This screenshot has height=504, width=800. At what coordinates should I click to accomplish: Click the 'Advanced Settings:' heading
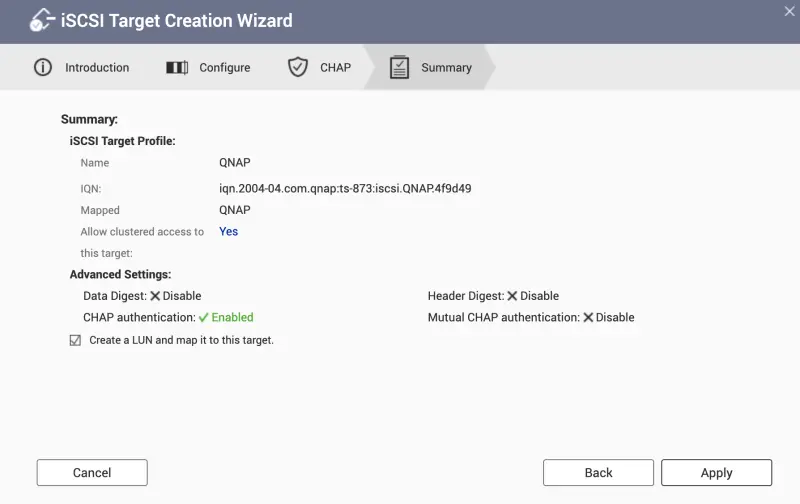[120, 274]
